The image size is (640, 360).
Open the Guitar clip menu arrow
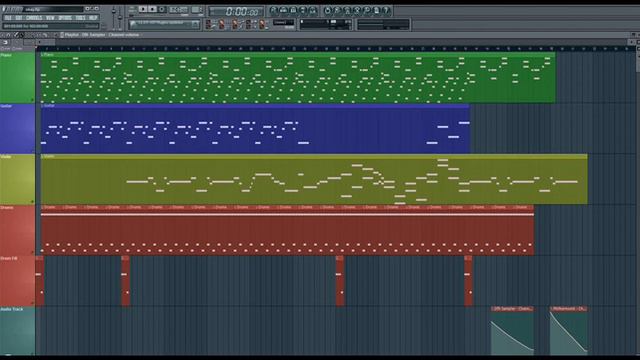coord(42,105)
